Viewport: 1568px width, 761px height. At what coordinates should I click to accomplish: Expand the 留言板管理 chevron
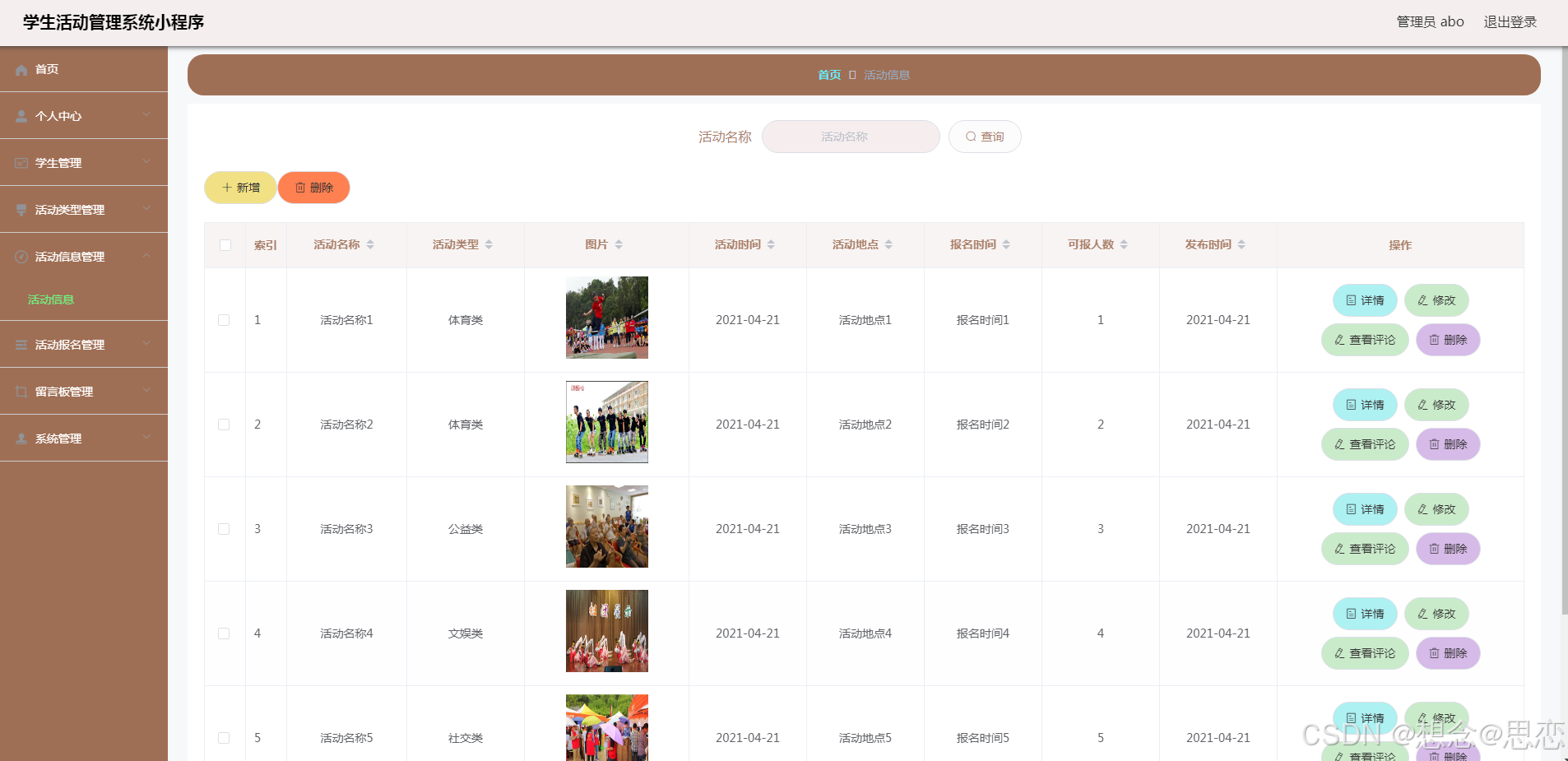pos(146,391)
